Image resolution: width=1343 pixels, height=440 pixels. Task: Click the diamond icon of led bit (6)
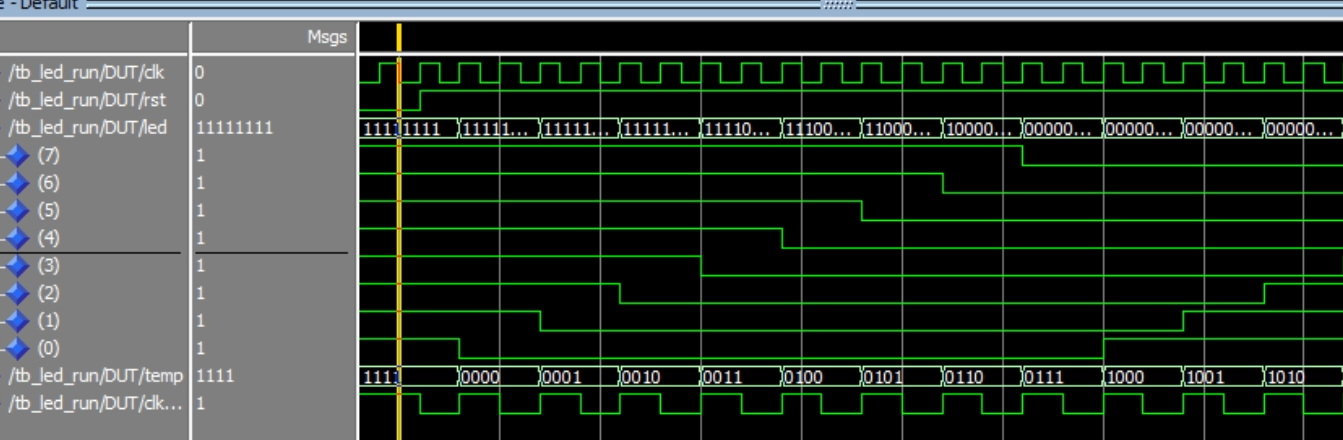point(18,183)
